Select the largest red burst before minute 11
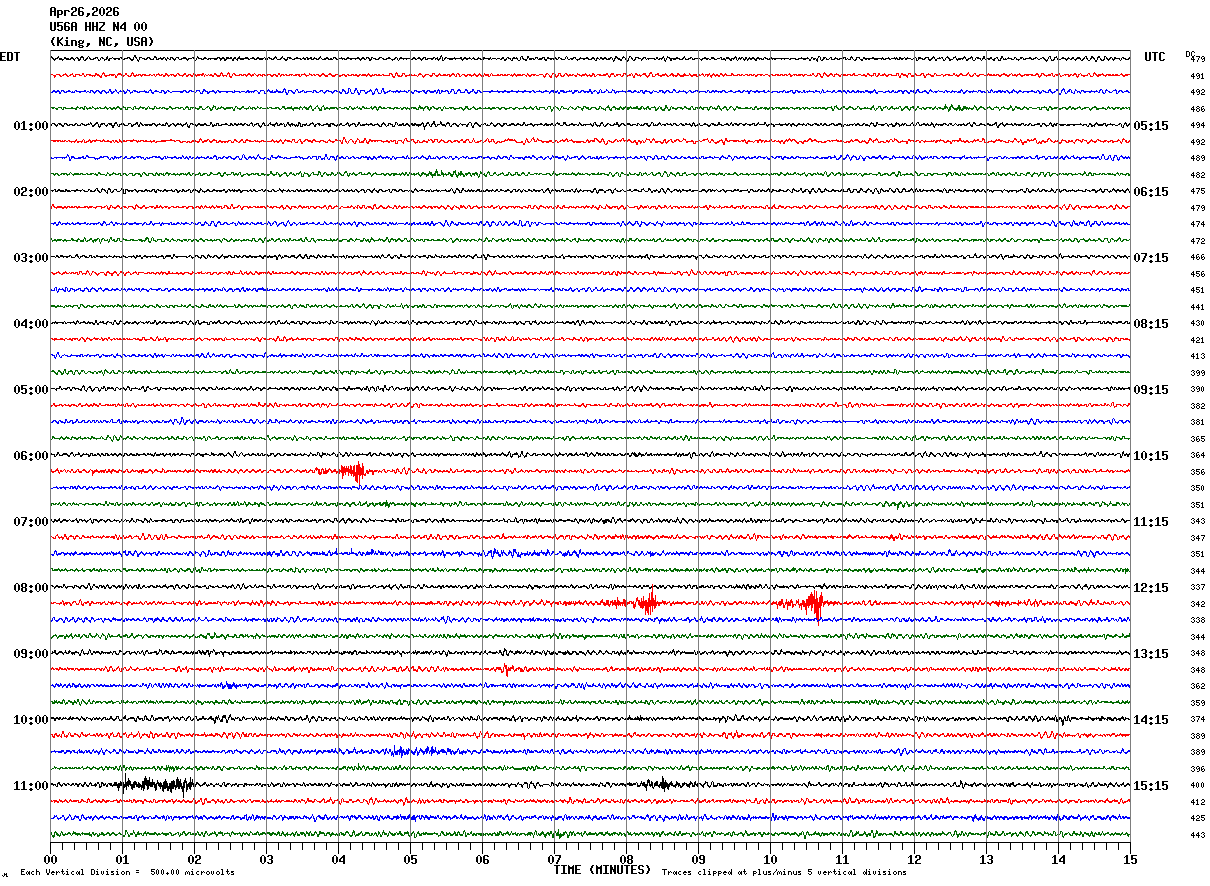Viewport: 1210px width, 886px height. [x=814, y=603]
